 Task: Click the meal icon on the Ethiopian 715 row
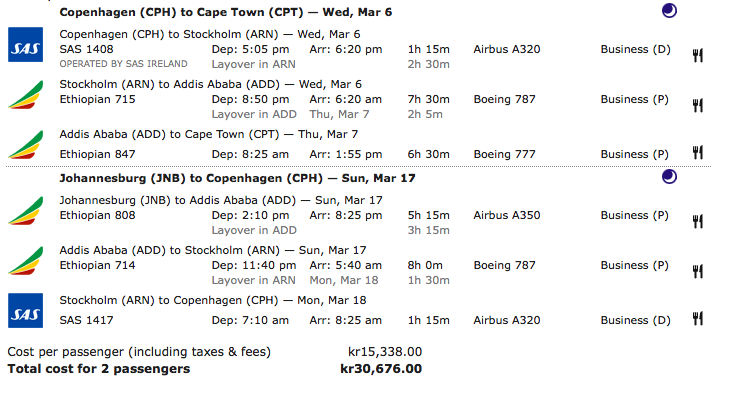click(698, 105)
